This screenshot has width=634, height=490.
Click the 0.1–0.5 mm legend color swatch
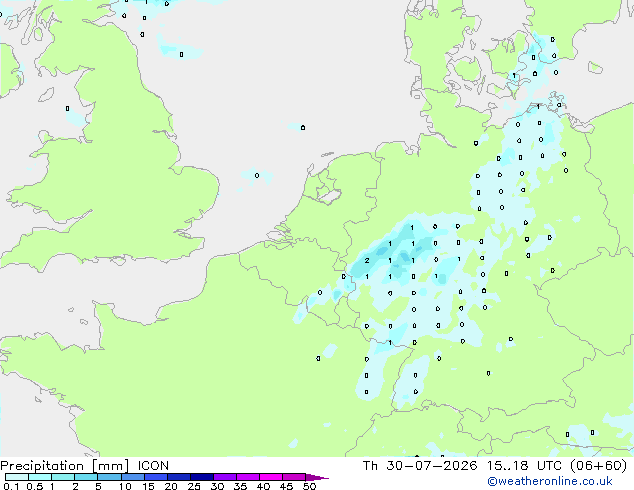(17, 477)
